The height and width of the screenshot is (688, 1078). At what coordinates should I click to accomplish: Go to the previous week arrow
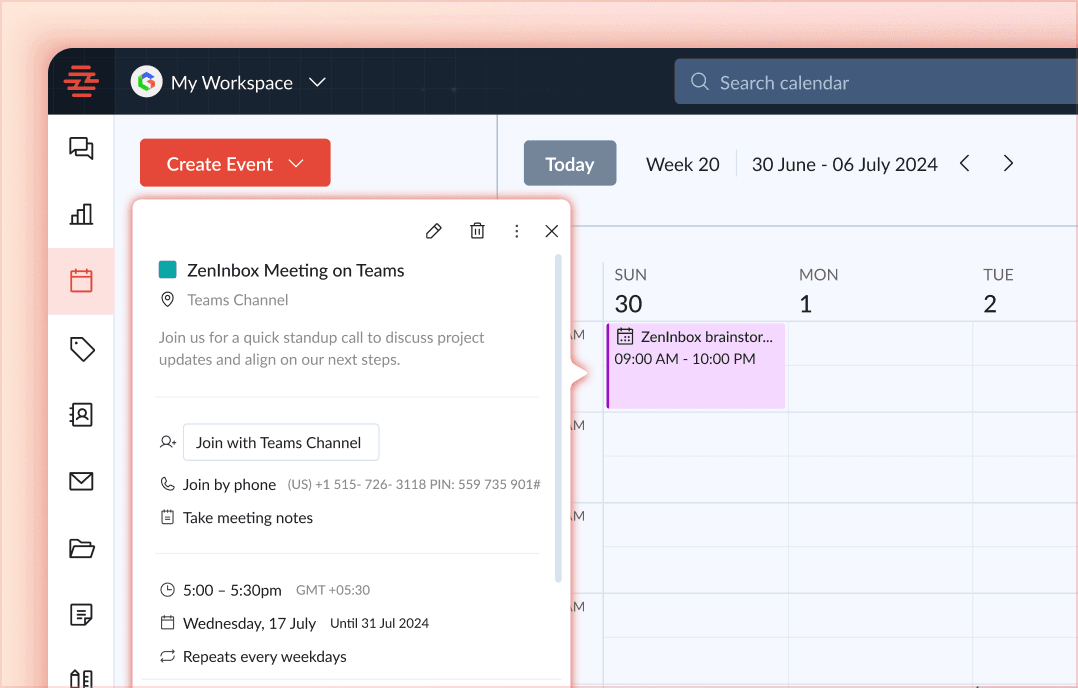tap(965, 164)
